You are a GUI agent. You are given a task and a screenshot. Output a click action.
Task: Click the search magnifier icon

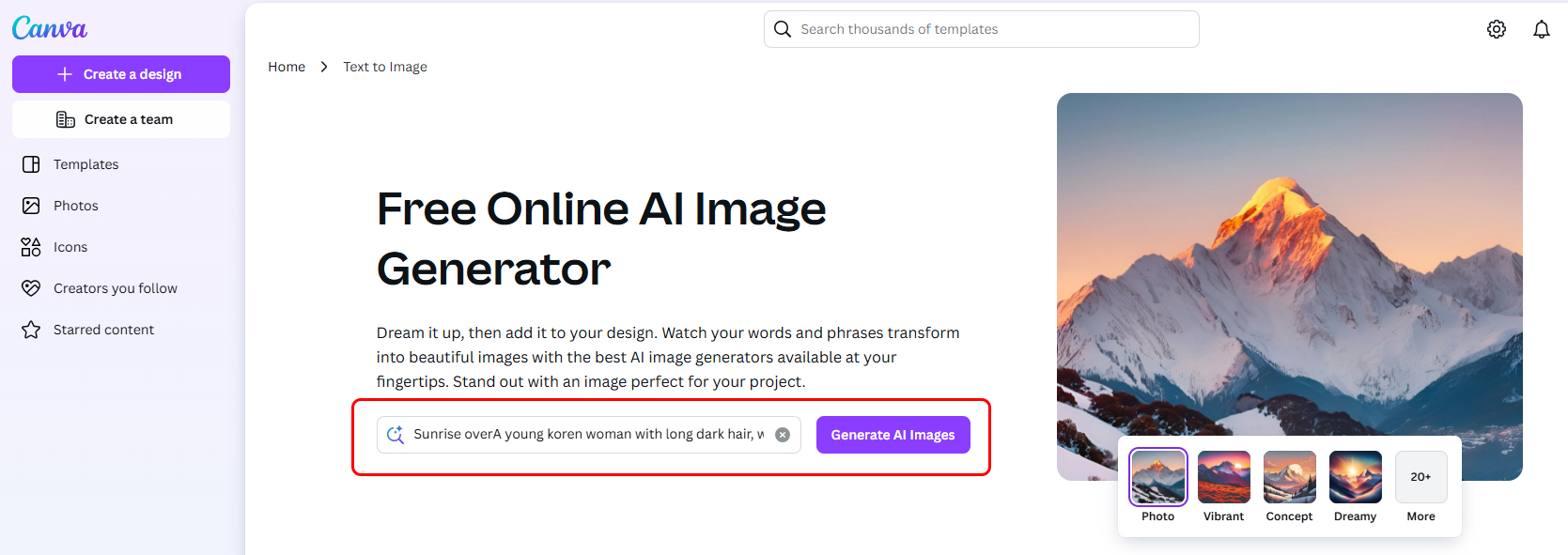(x=783, y=29)
